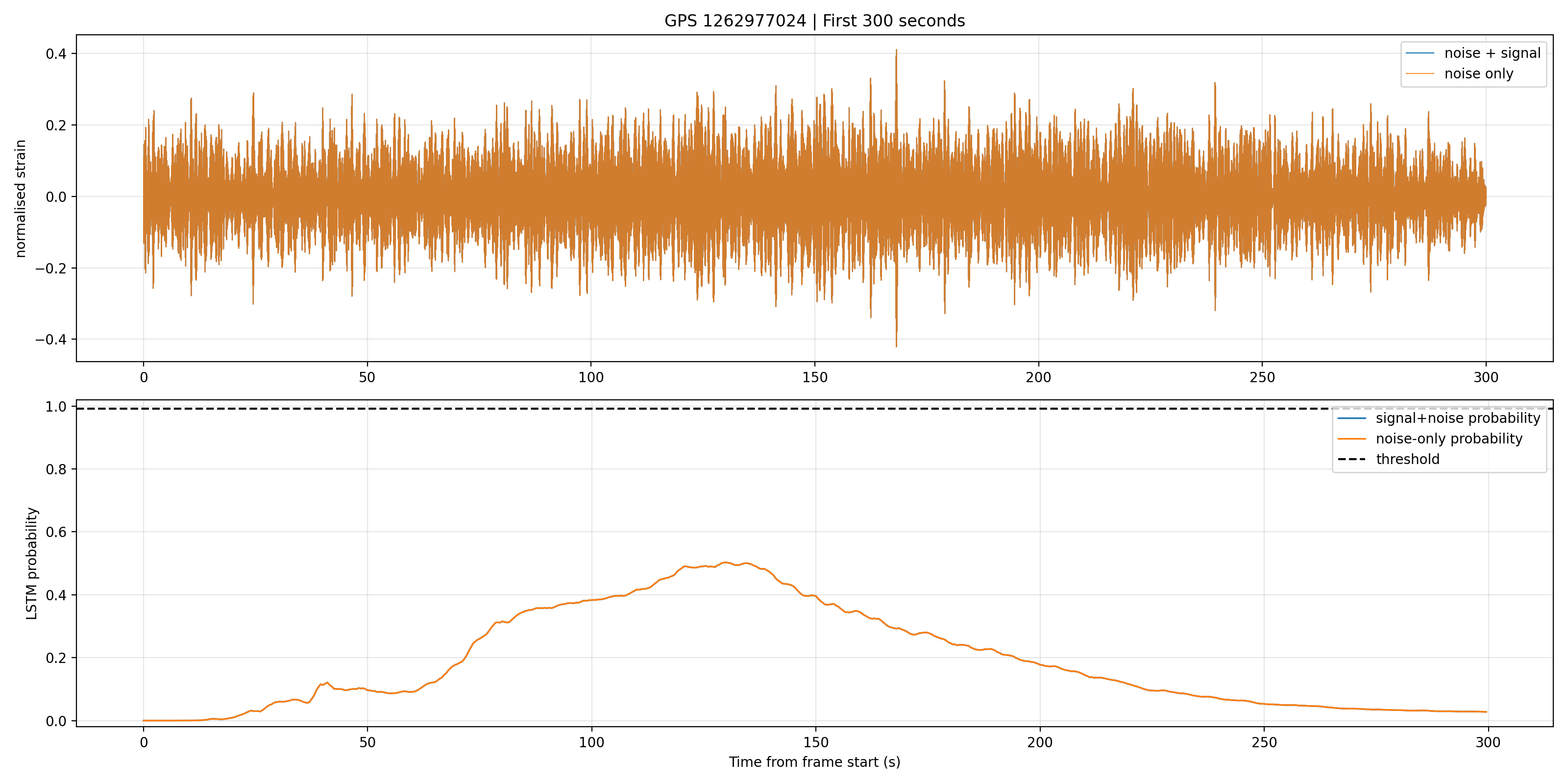Click the 'noise-only probability' legend label
1568x784 pixels.
coord(1449,439)
